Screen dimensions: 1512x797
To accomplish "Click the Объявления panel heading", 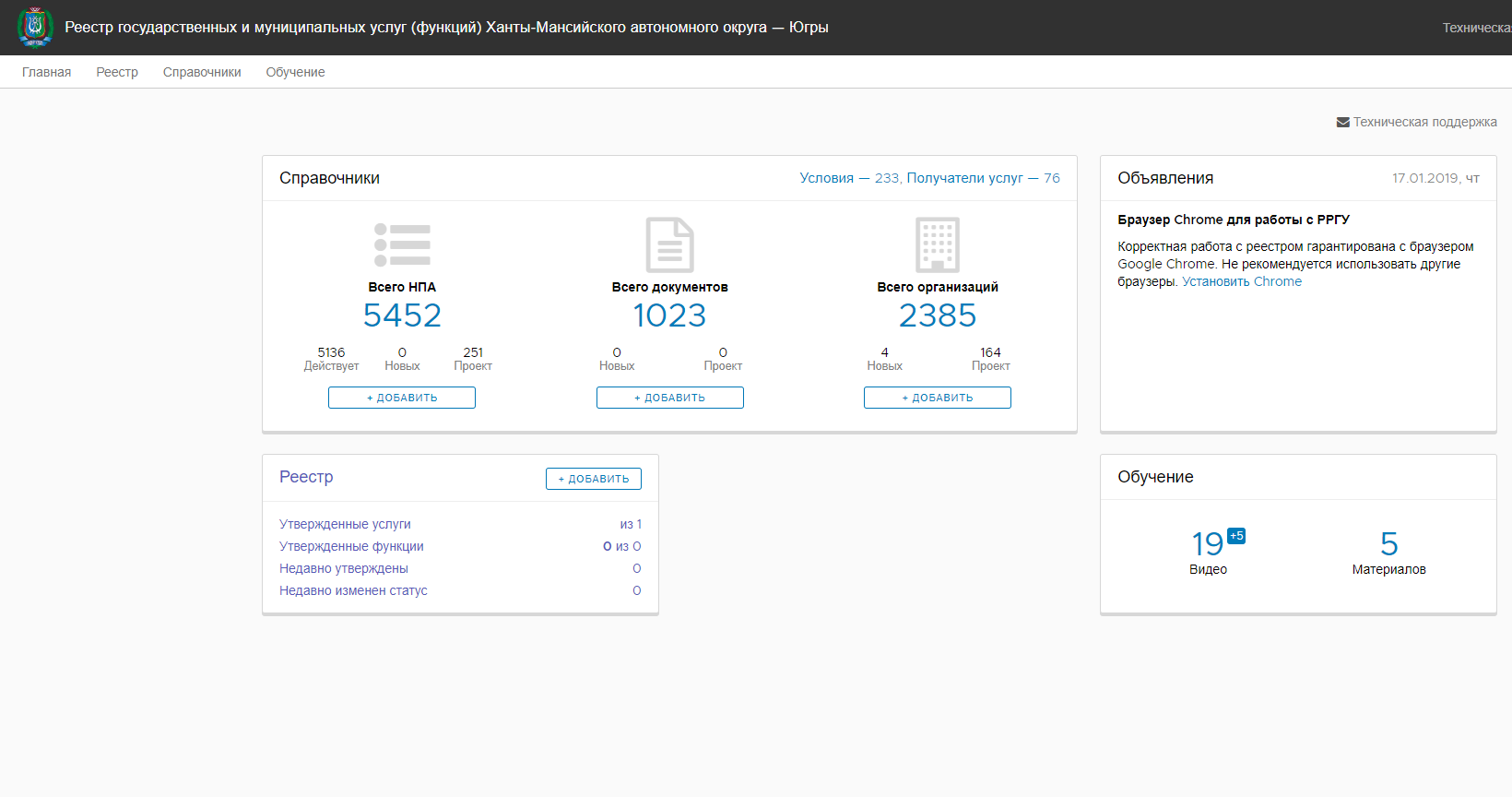I will tap(1165, 178).
